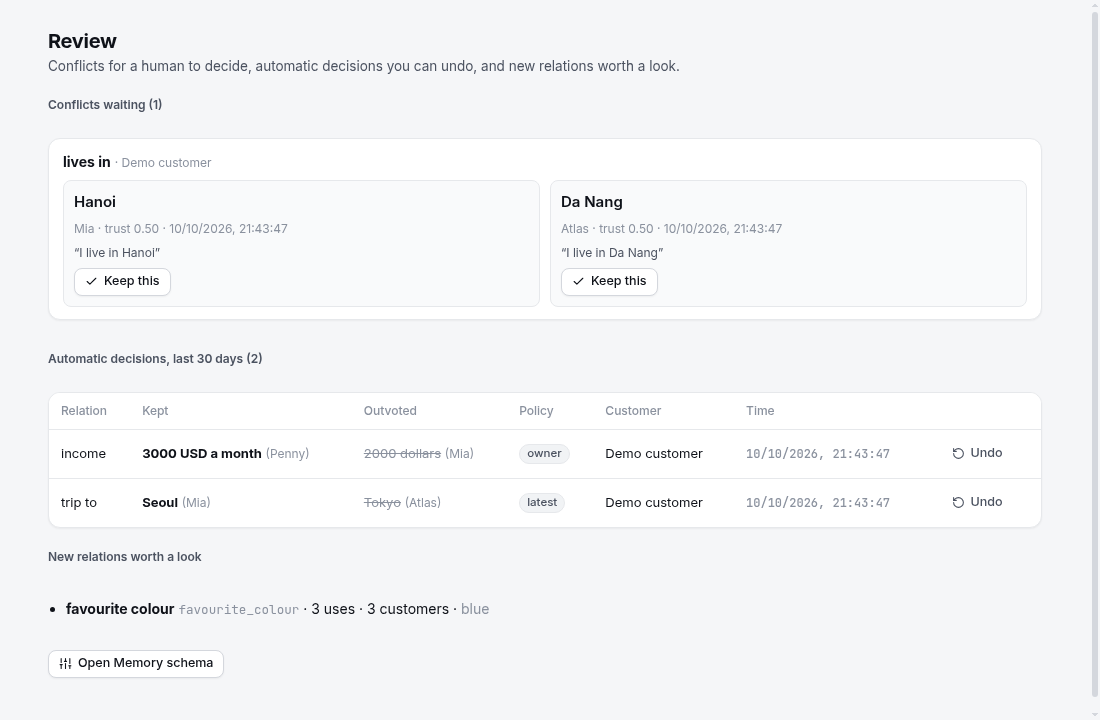Click the Da Nang card title
1100x720 pixels.
pyautogui.click(x=591, y=202)
